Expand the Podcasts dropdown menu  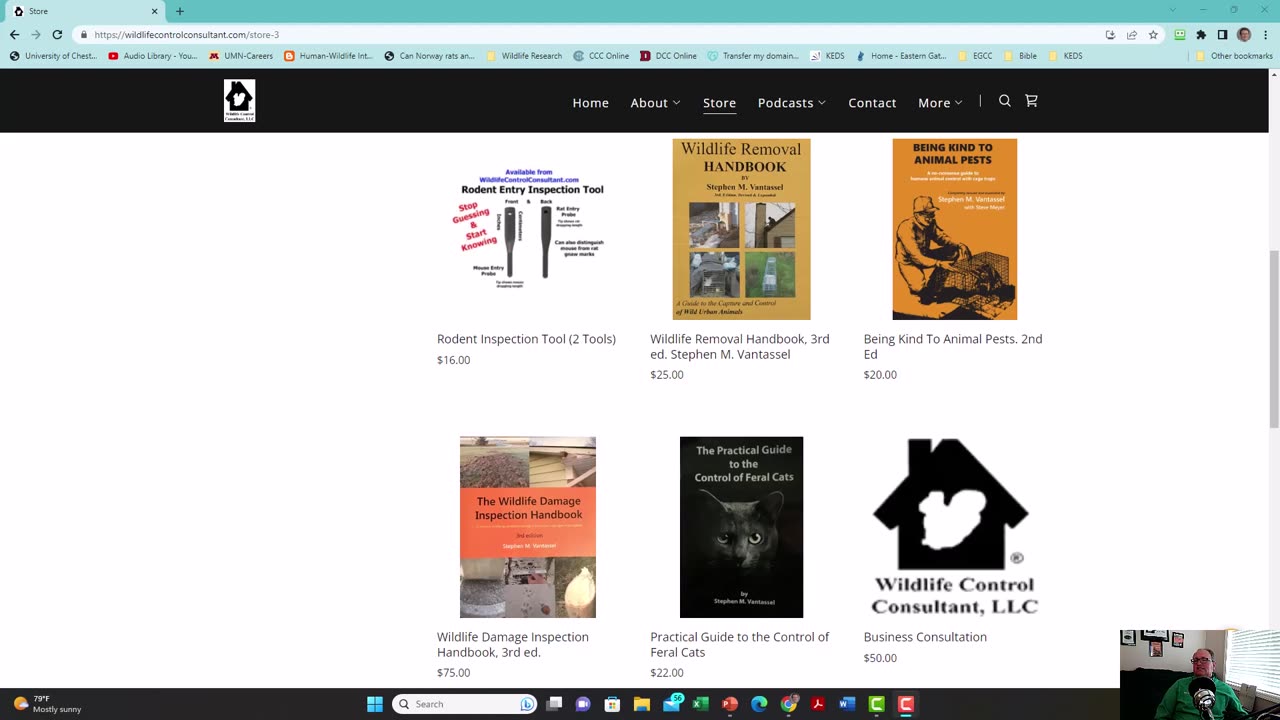point(791,102)
